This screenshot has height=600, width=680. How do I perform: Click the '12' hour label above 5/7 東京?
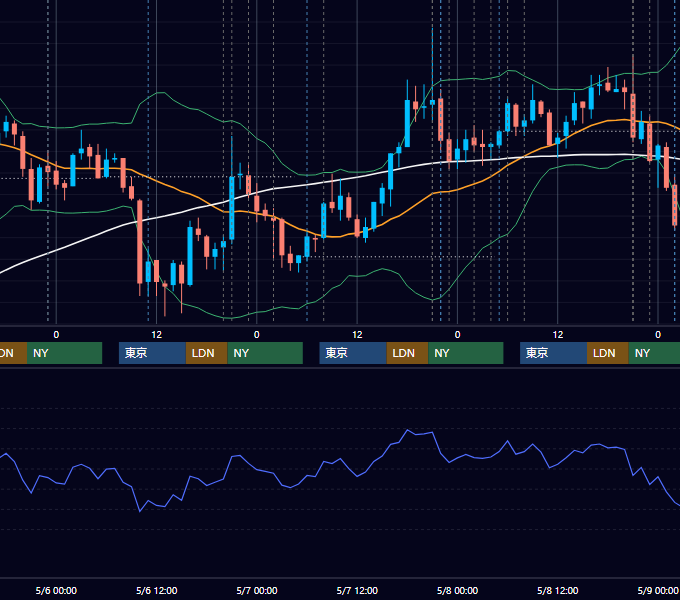coord(357,335)
